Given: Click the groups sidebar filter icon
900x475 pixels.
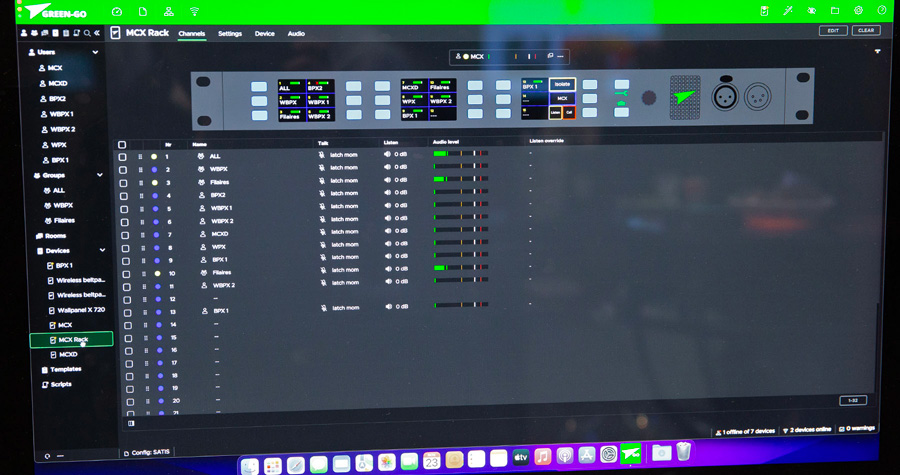Looking at the screenshot, I should [x=34, y=33].
